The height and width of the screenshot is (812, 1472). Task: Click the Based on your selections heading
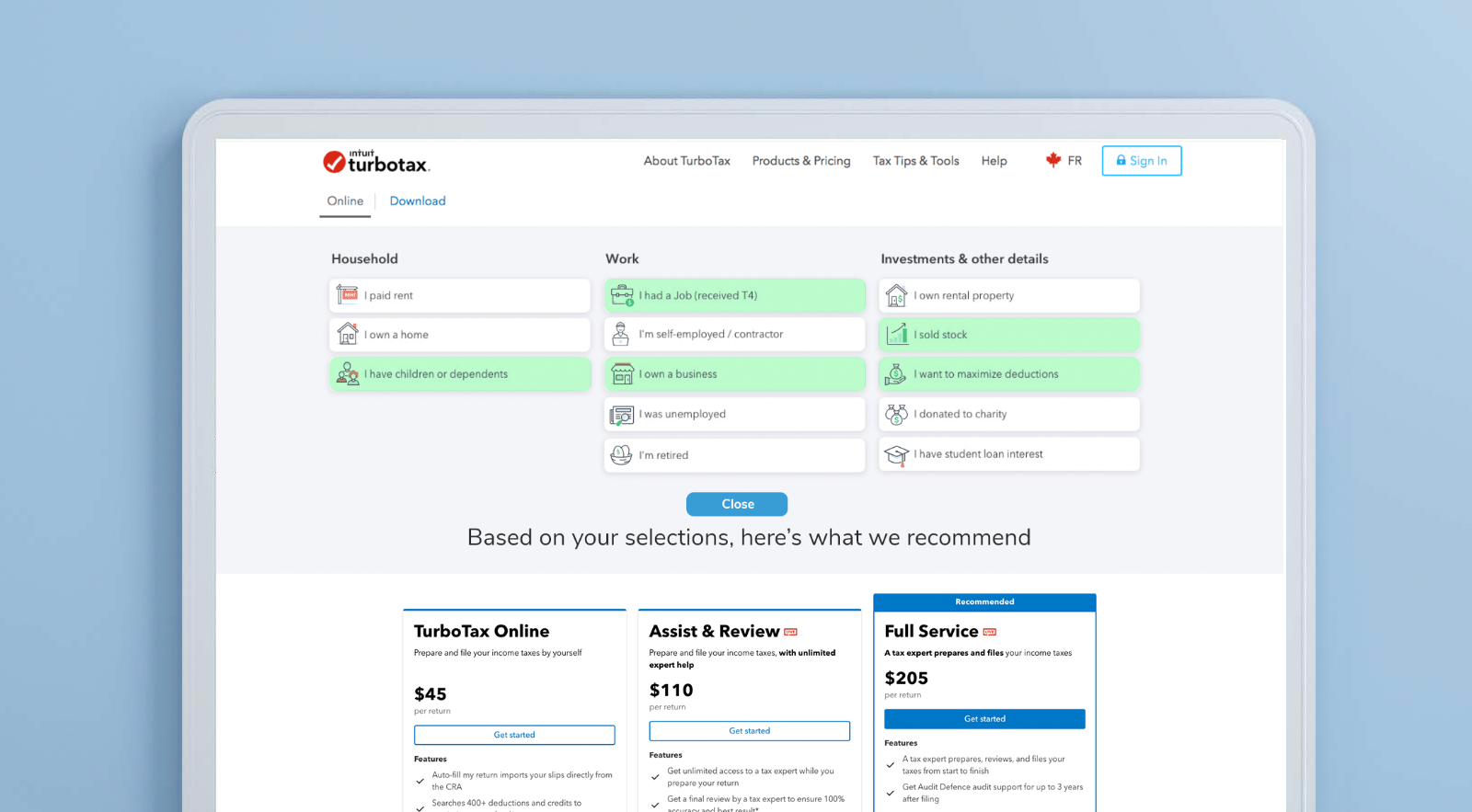pyautogui.click(x=749, y=537)
